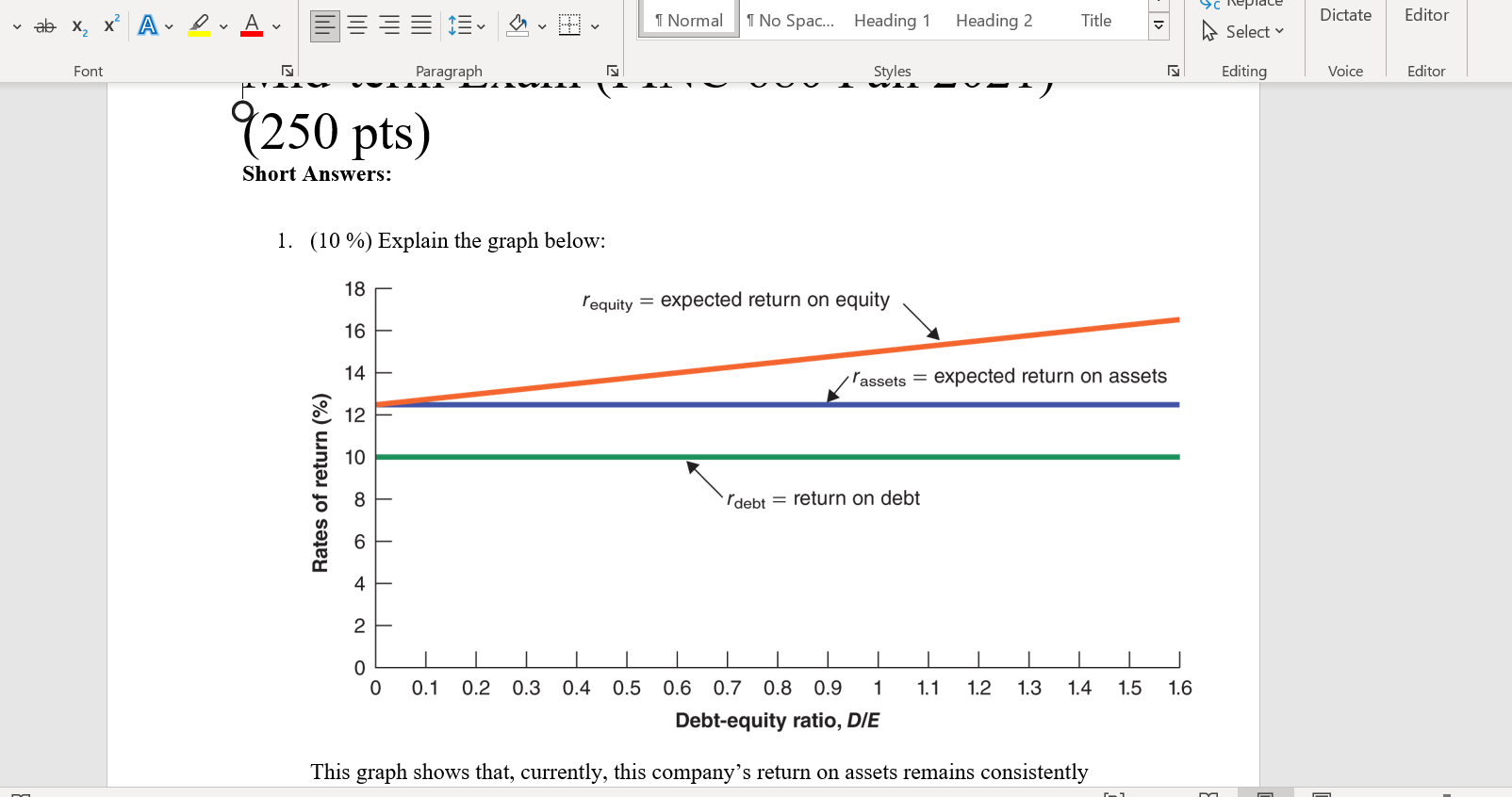This screenshot has height=797, width=1512.
Task: Expand shading color dropdown arrow
Action: tap(542, 26)
